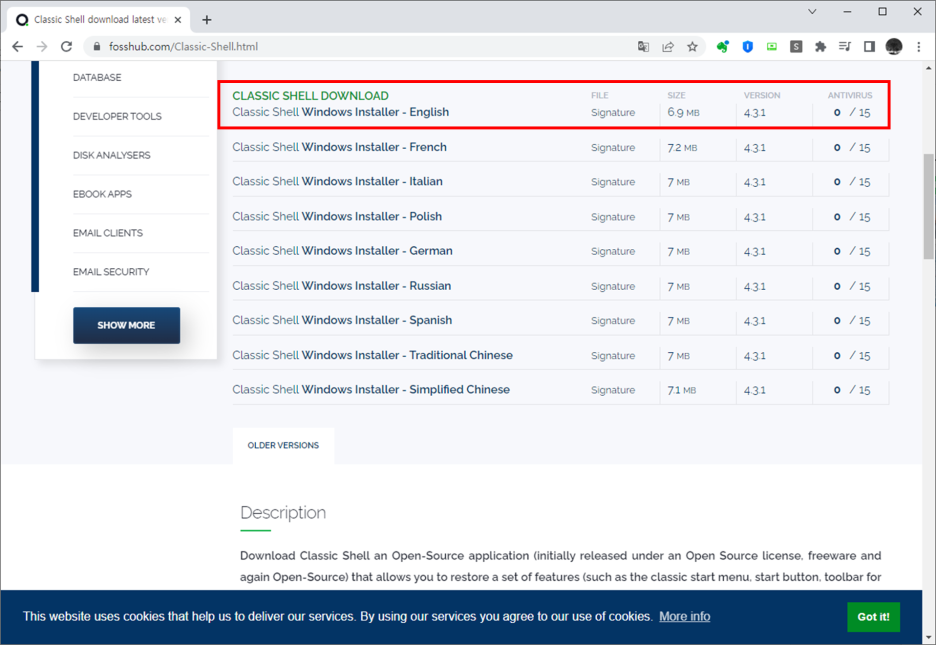Share this page icon
Screen dimensions: 936x645
[668, 47]
